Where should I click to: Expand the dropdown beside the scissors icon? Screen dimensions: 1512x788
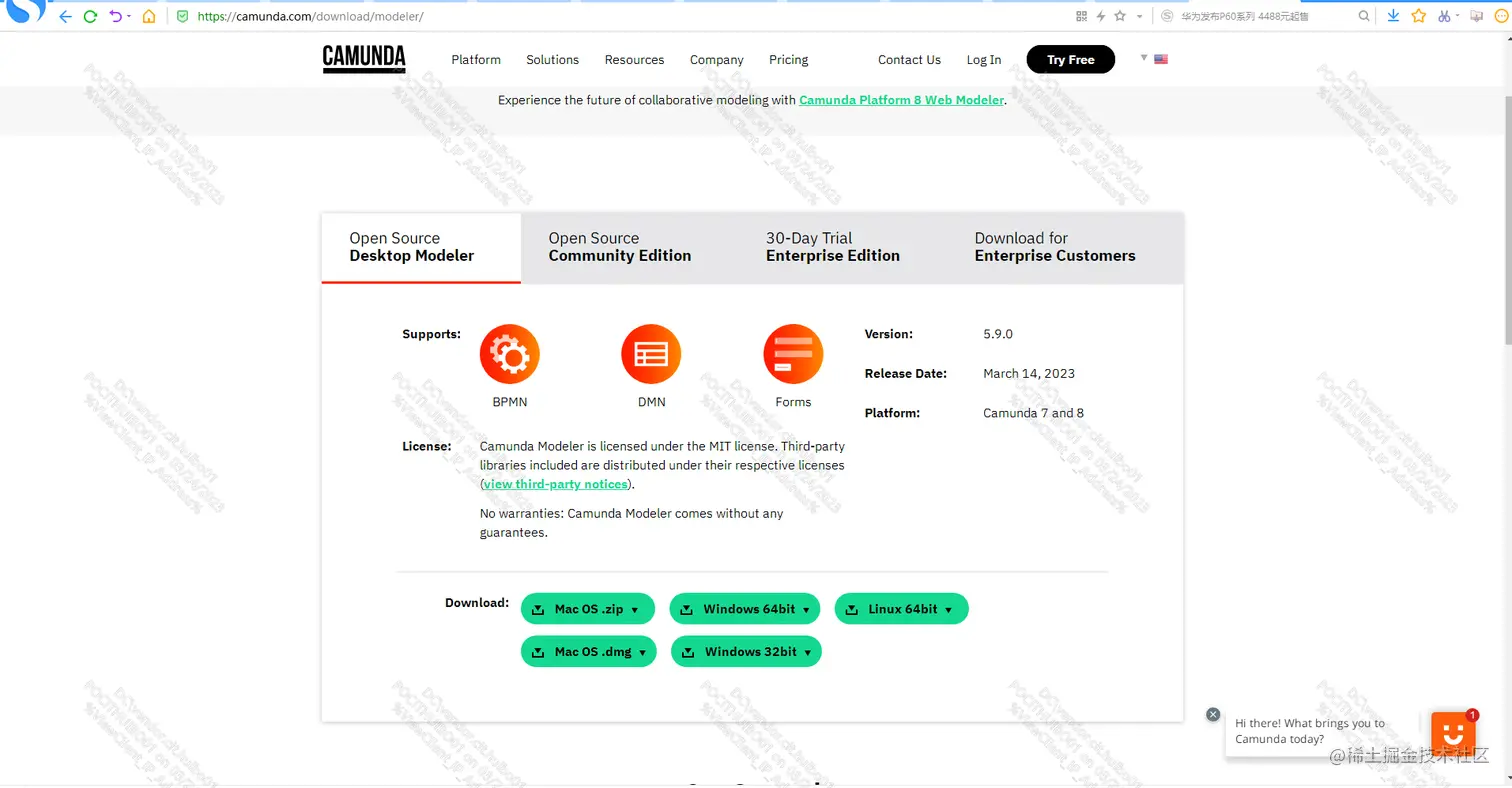point(1458,16)
